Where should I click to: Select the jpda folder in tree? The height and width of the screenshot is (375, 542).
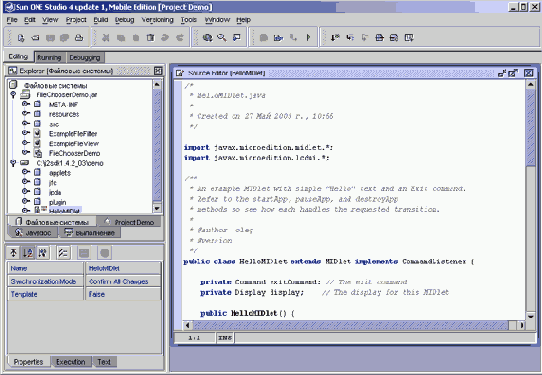[55, 192]
